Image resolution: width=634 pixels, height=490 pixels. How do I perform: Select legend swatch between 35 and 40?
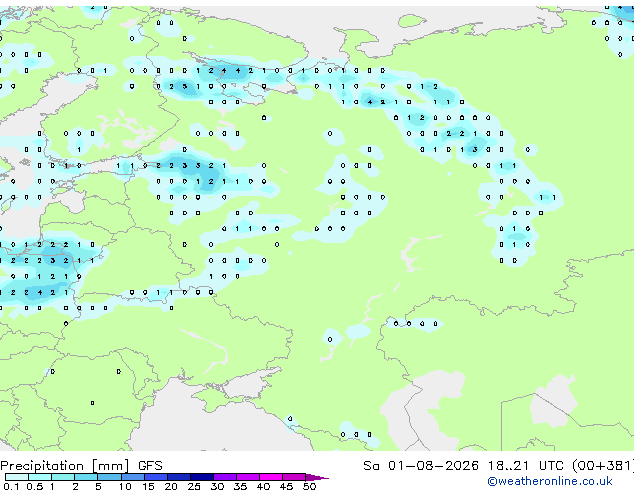248,477
